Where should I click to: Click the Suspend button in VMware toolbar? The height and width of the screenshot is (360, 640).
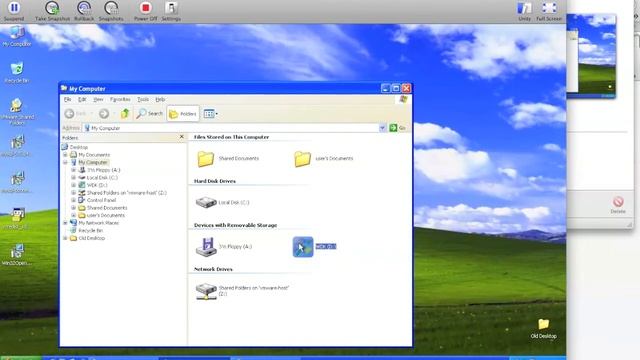pyautogui.click(x=14, y=11)
